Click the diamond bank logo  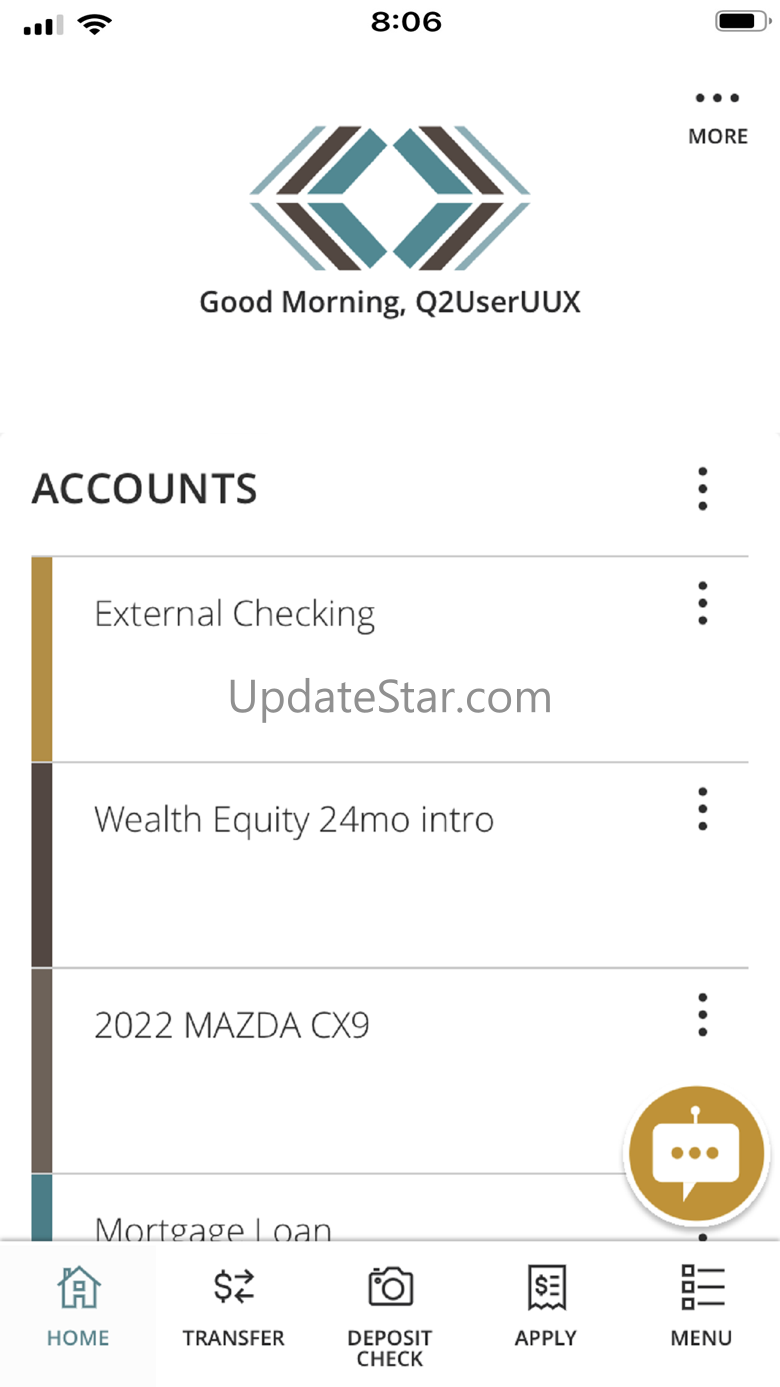click(390, 198)
